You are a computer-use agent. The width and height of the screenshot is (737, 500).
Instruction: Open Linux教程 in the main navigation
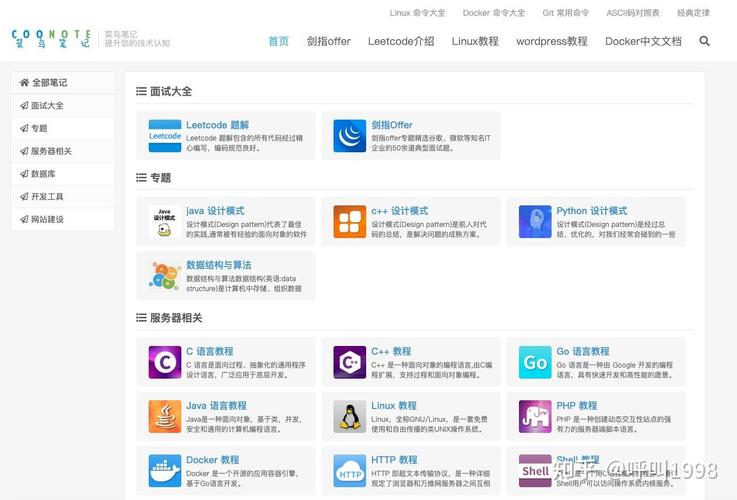[x=475, y=41]
